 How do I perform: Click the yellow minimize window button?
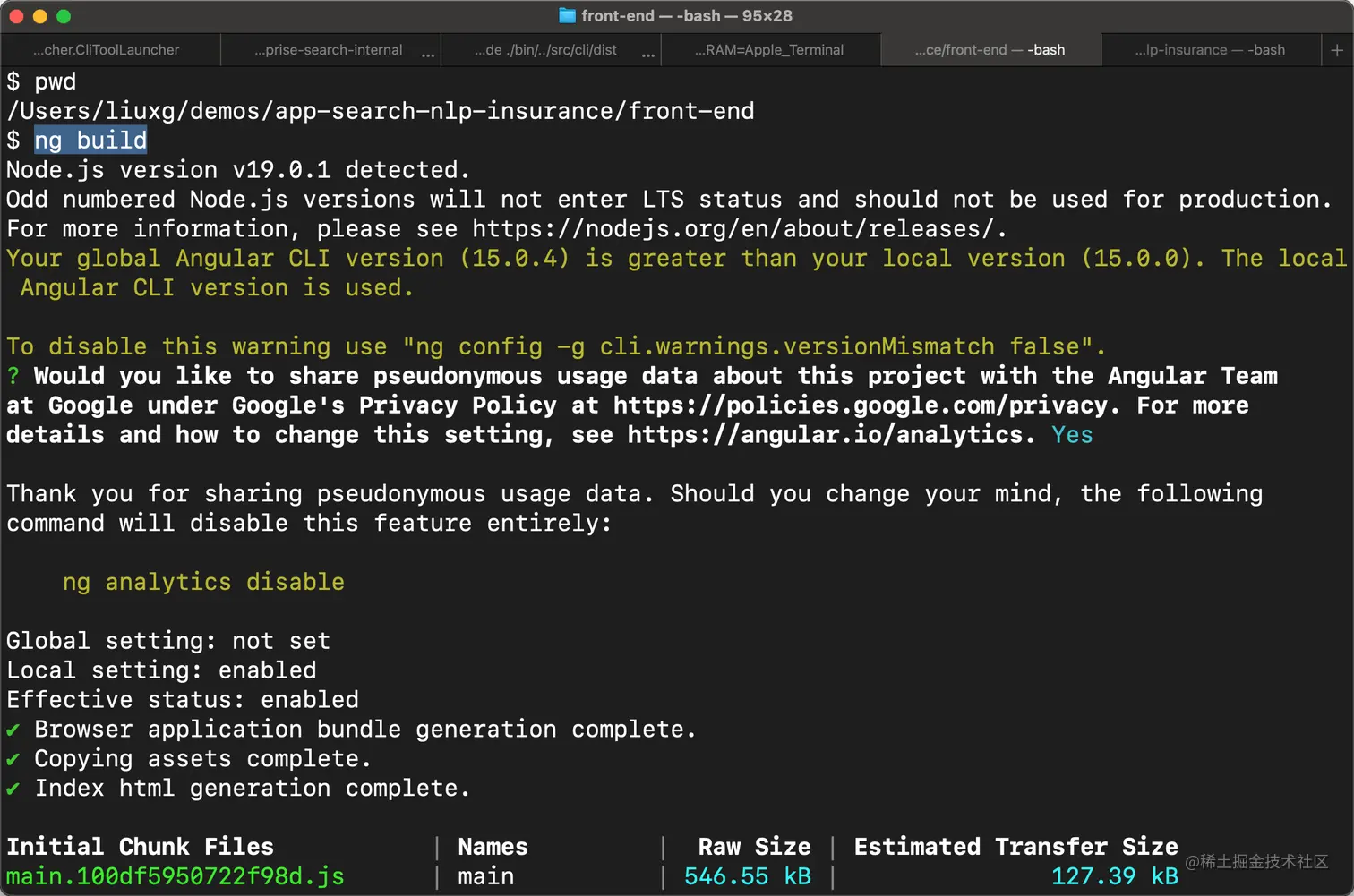click(39, 16)
